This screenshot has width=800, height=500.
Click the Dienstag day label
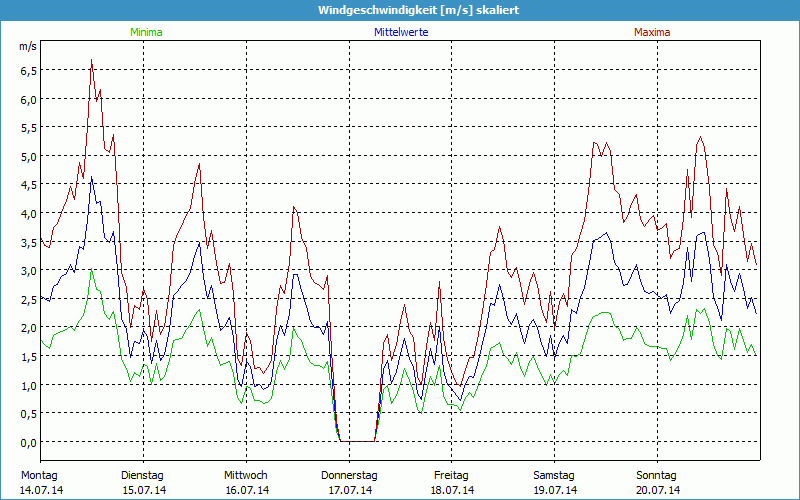[142, 476]
